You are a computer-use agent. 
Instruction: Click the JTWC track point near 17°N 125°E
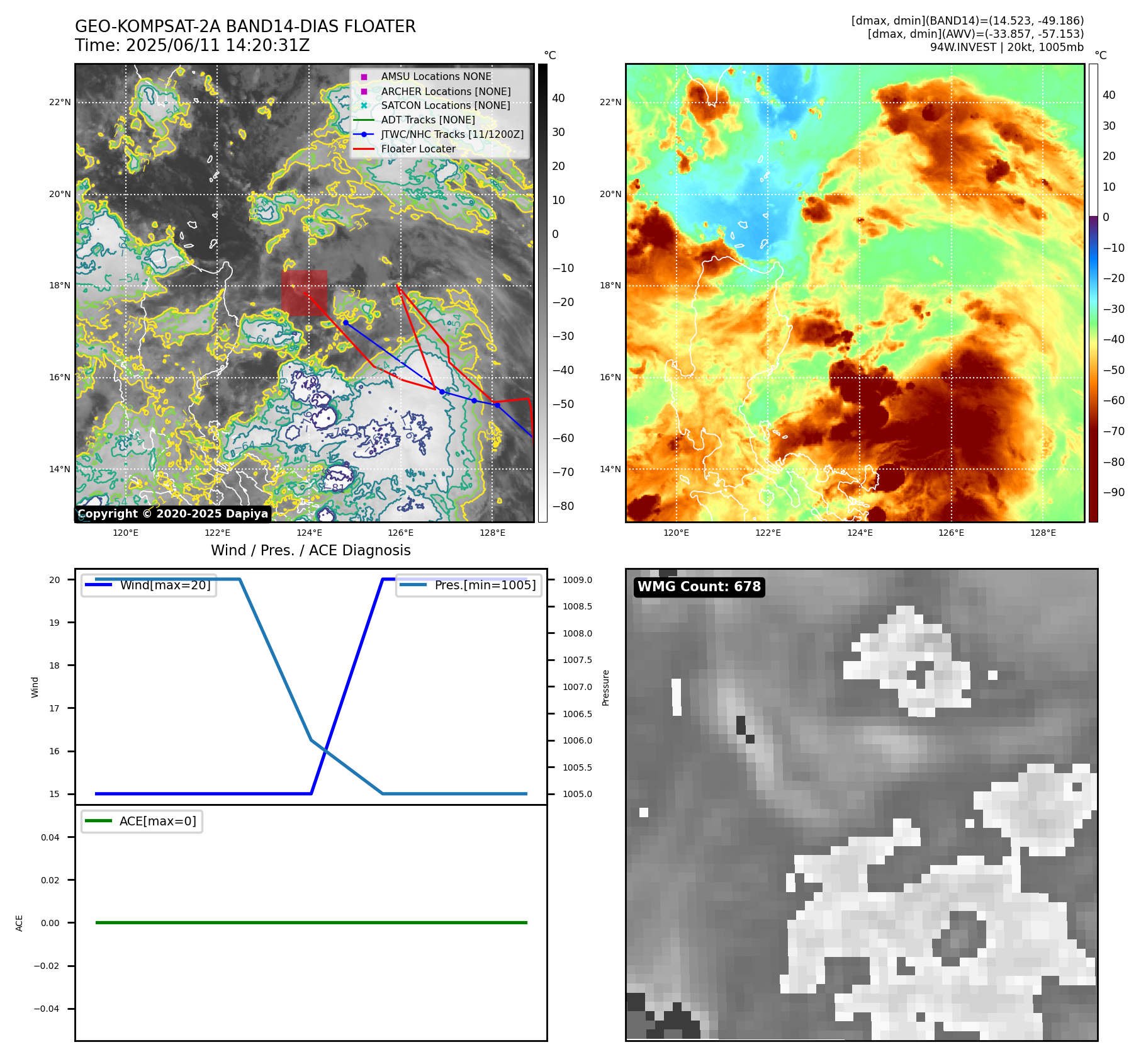coord(346,322)
